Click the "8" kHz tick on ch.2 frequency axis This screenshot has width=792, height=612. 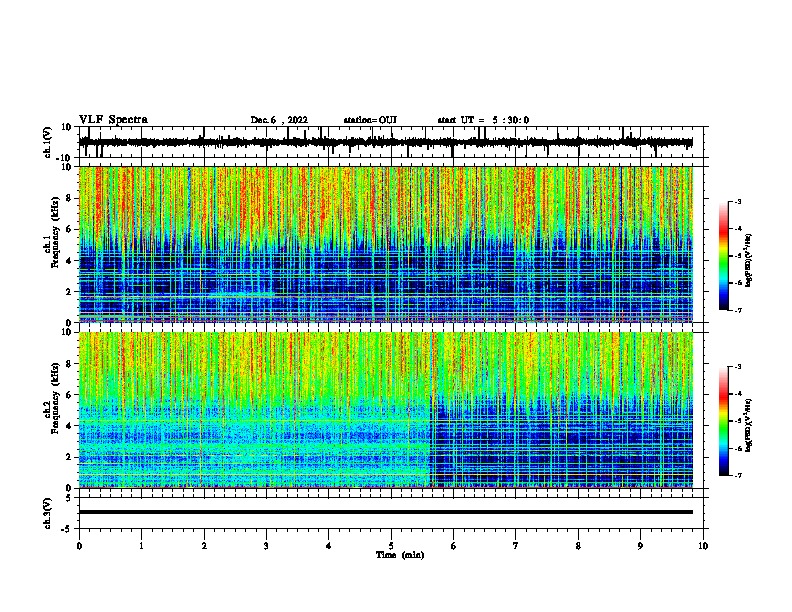[69, 364]
